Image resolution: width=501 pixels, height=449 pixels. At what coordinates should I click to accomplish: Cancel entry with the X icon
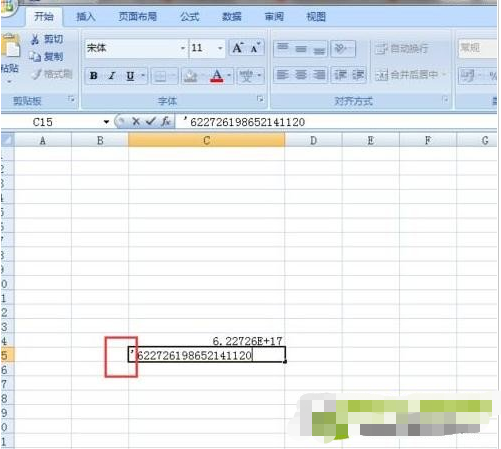pos(136,122)
